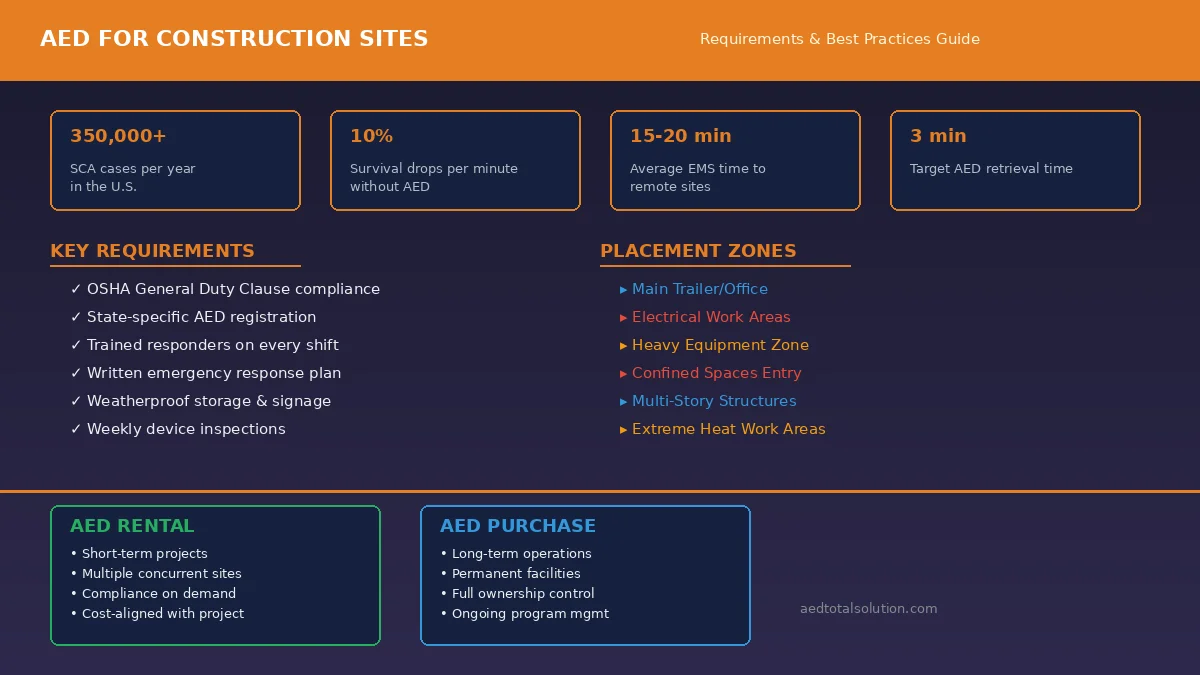1200x675 pixels.
Task: Click the AED FOR CONSTRUCTION SITES title
Action: pos(234,39)
